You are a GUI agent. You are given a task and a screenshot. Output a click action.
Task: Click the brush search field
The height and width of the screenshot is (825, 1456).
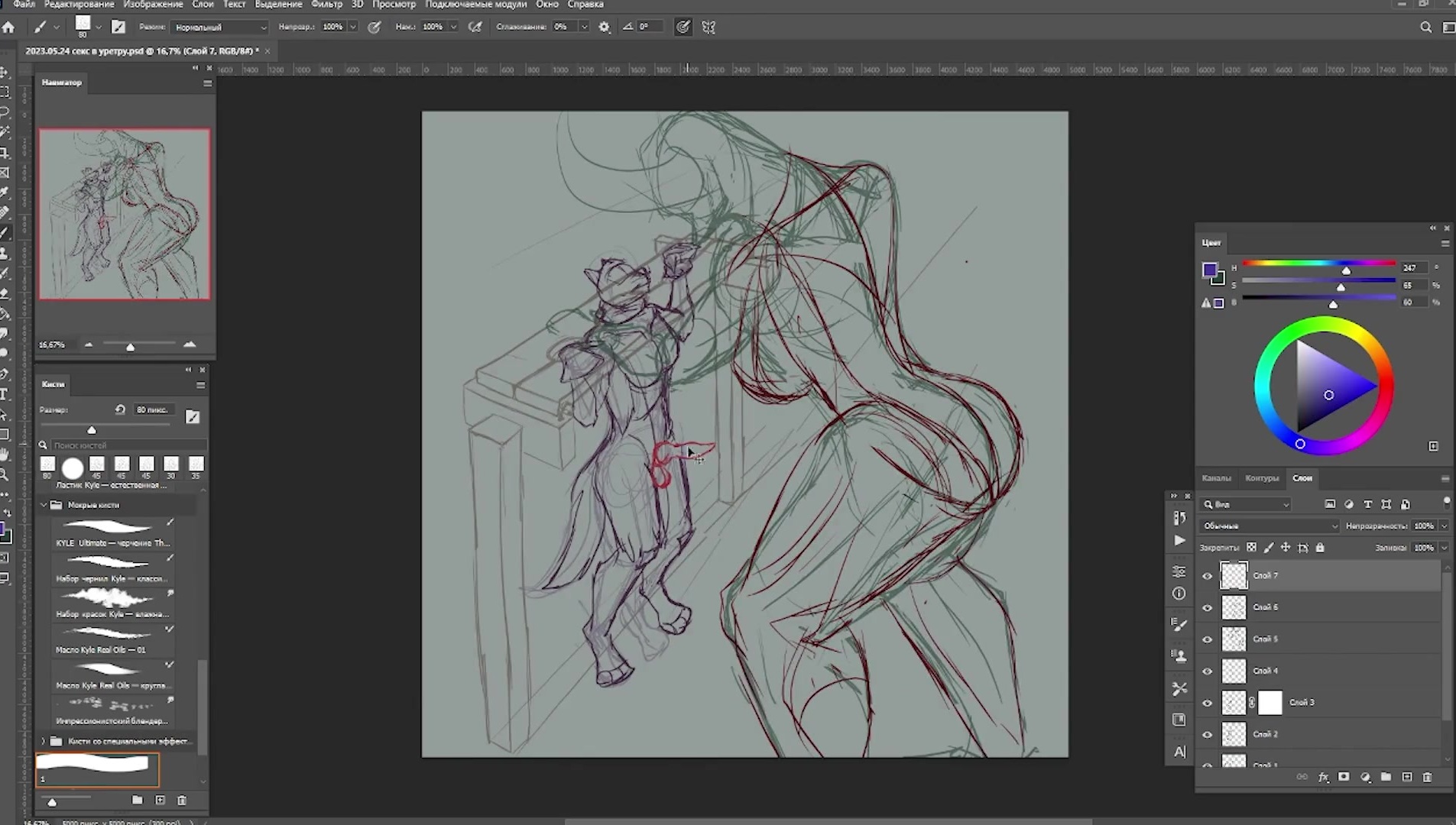126,445
